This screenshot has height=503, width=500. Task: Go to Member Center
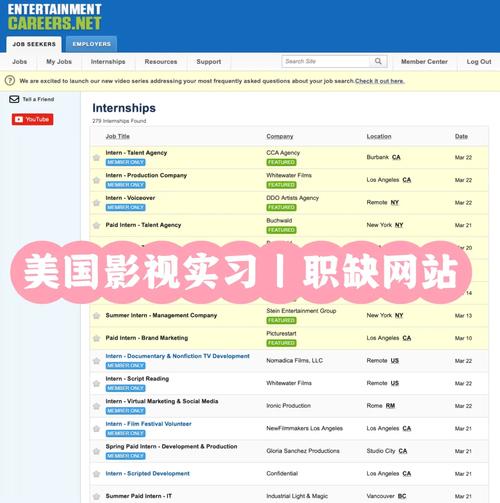[424, 62]
